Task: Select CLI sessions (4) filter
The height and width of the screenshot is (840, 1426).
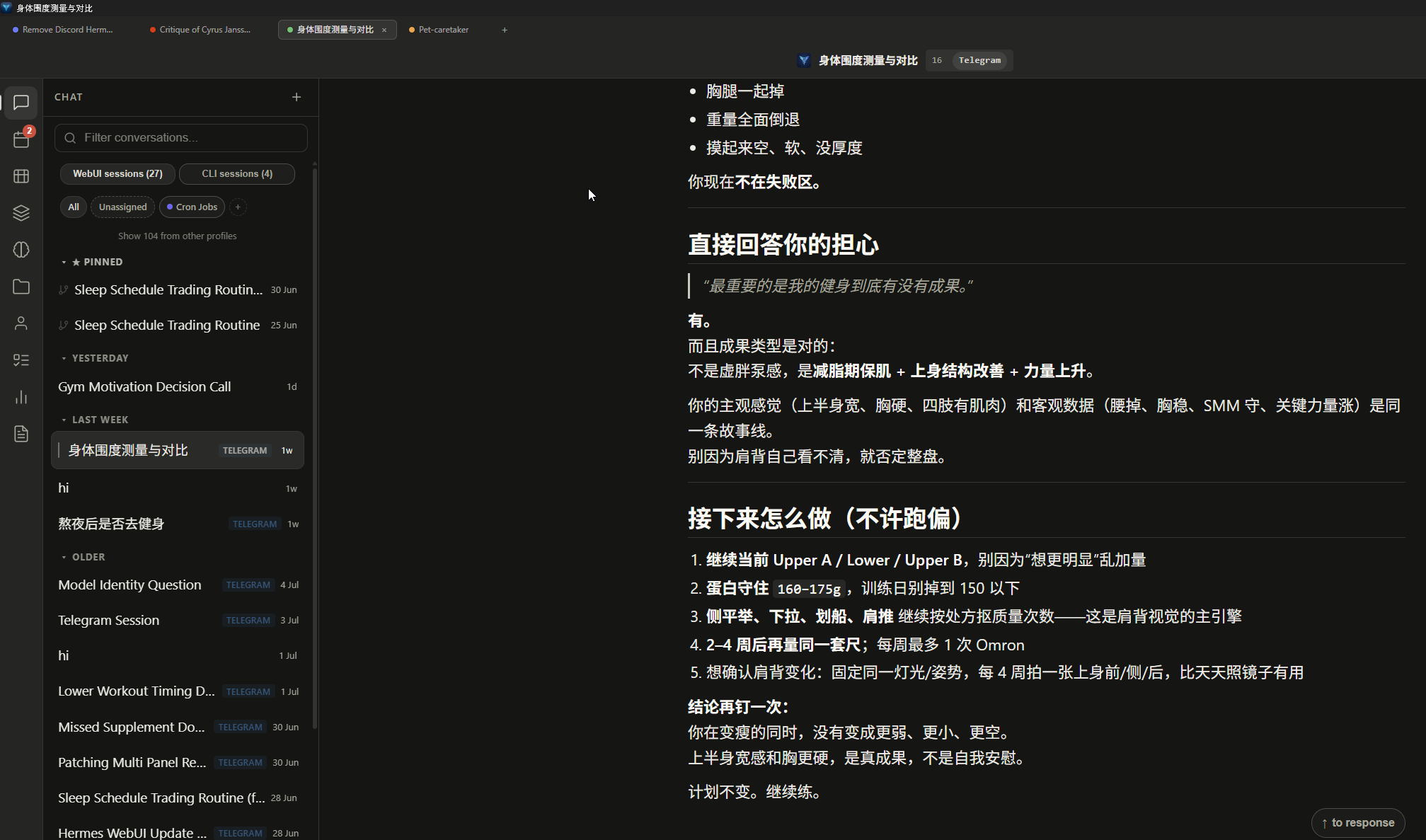Action: point(237,173)
